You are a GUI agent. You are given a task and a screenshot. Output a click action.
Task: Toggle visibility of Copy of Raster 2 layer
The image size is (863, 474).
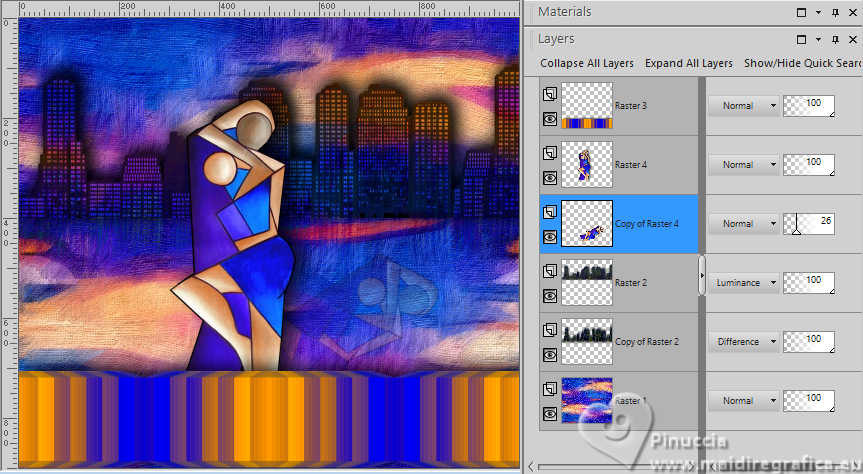coord(549,355)
